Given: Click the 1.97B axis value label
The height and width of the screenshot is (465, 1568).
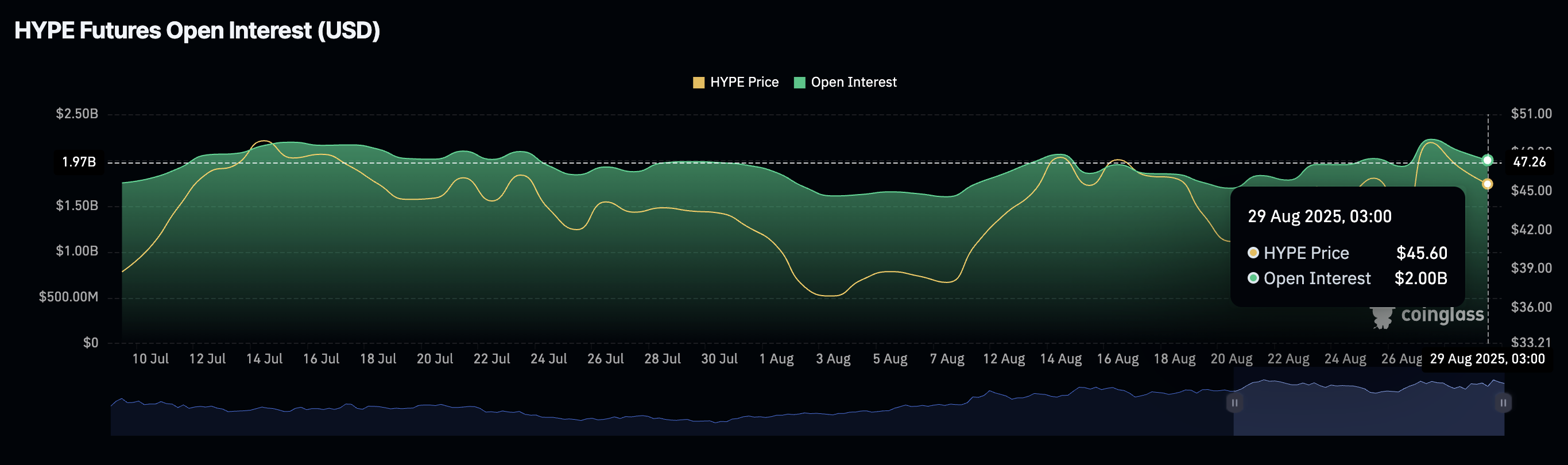Looking at the screenshot, I should tap(79, 162).
